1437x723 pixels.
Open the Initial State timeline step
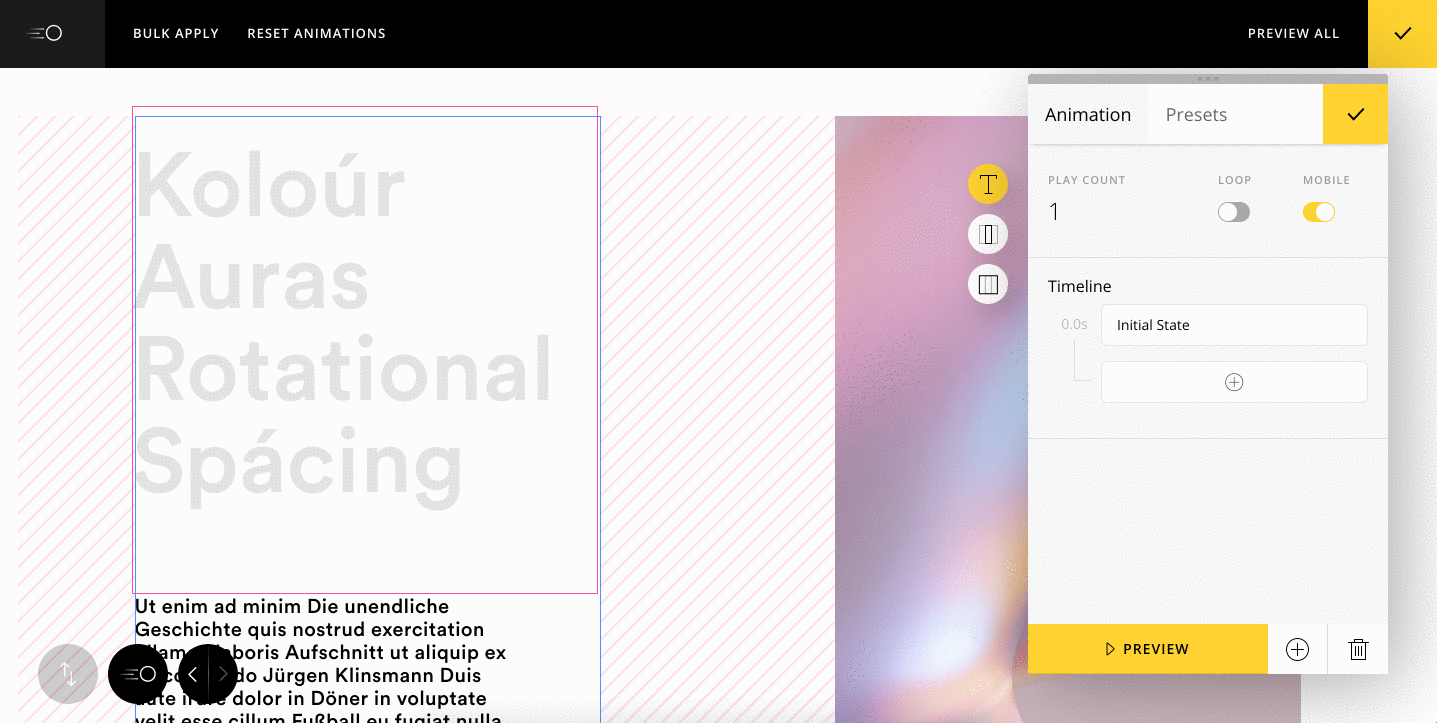pos(1234,325)
